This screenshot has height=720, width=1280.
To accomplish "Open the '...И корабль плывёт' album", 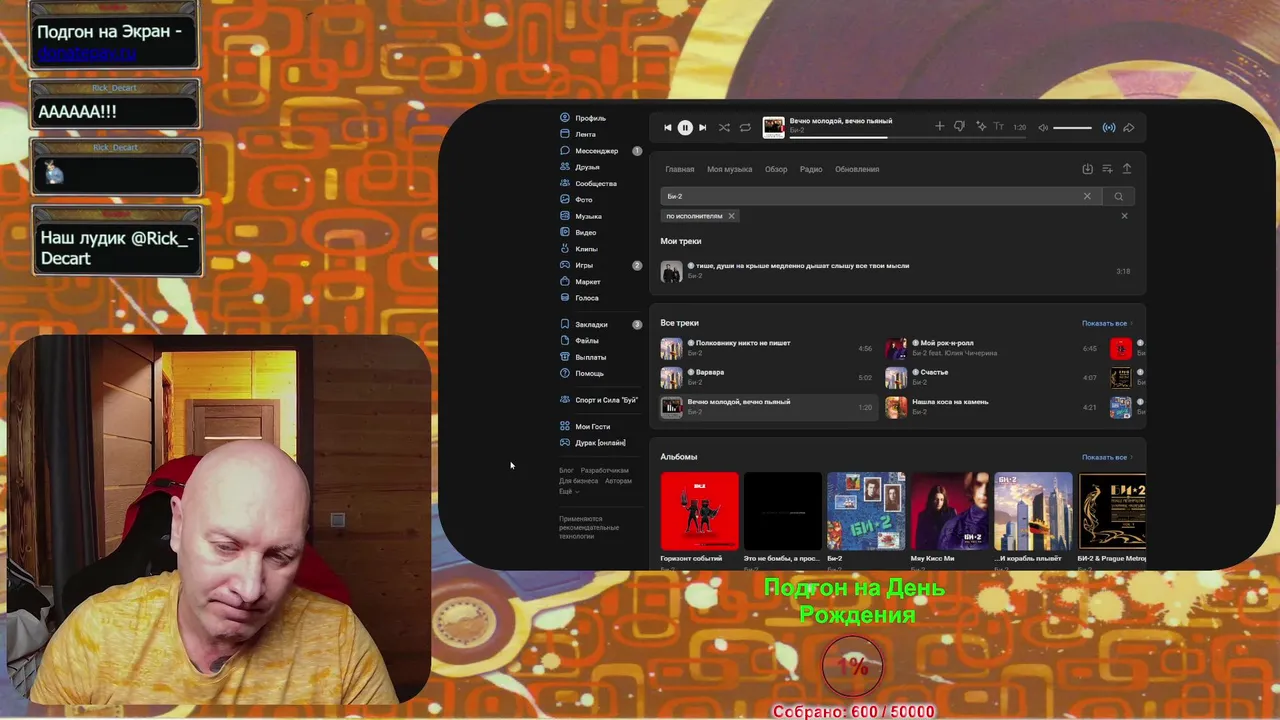I will (x=1033, y=511).
